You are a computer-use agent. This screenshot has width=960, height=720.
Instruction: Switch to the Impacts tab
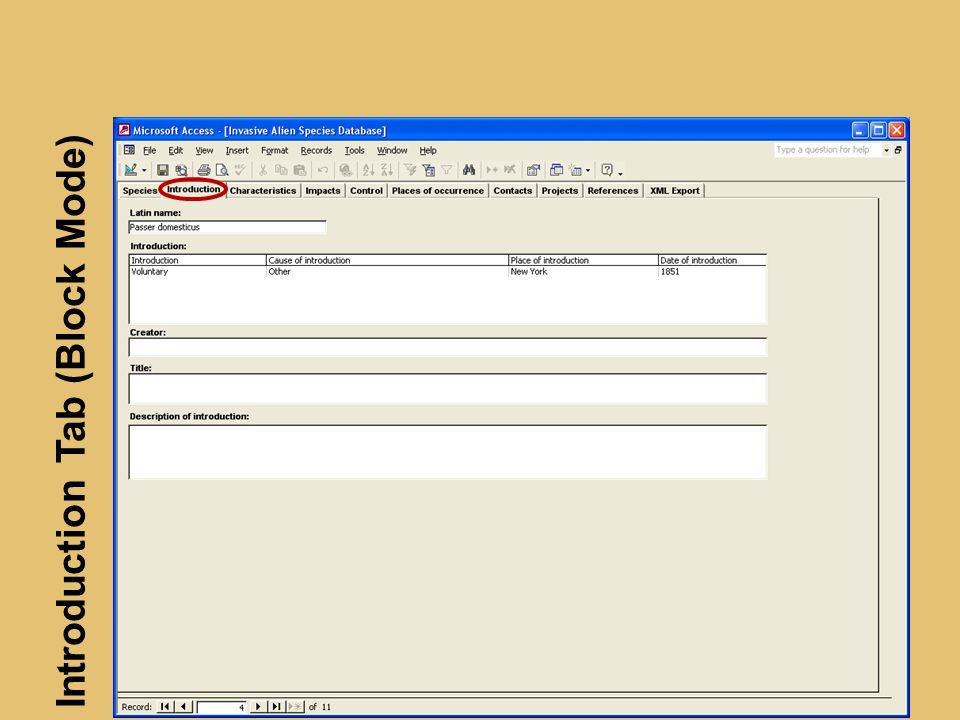click(x=323, y=190)
